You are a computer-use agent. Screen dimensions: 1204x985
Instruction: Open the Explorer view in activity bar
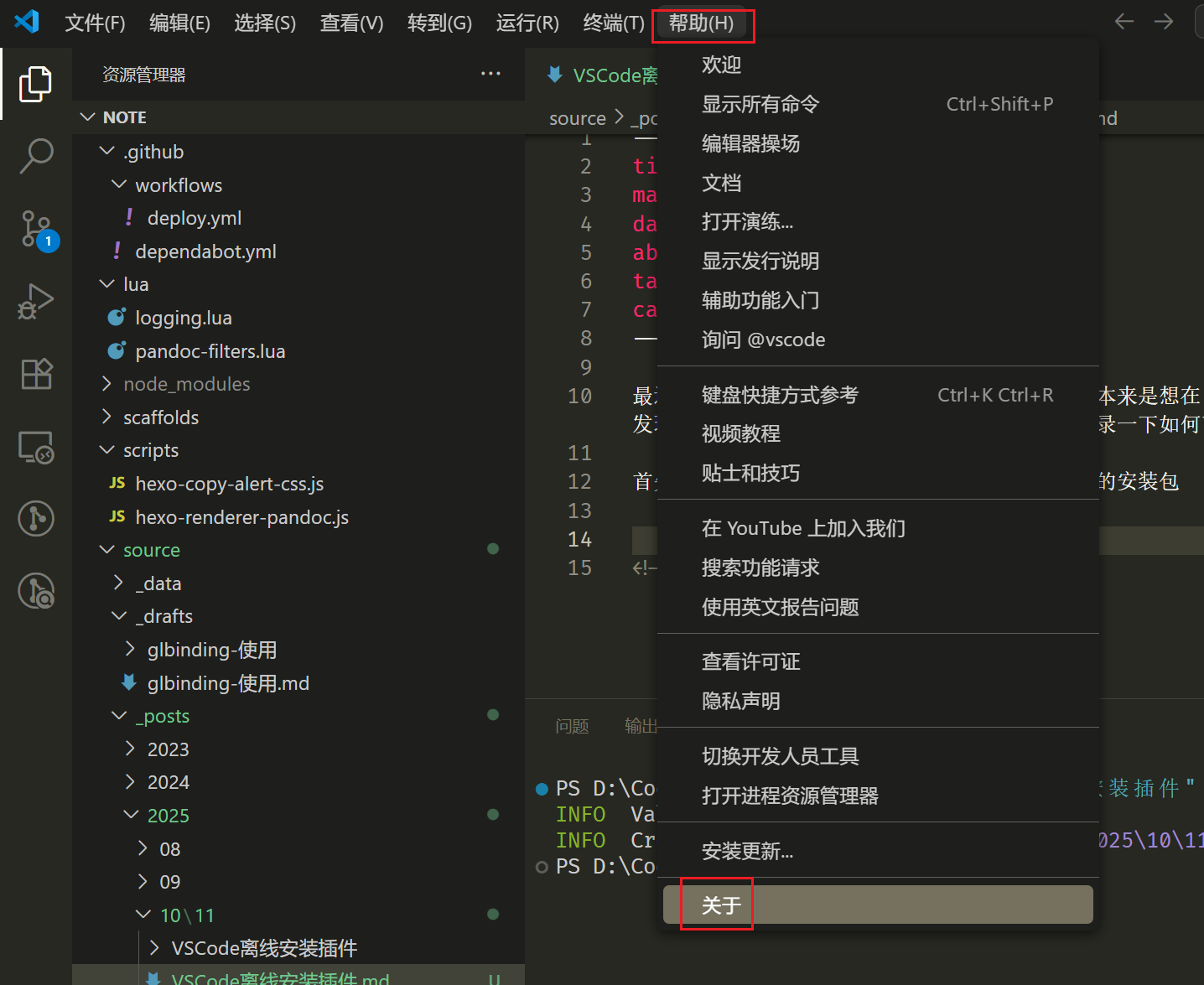tap(35, 84)
